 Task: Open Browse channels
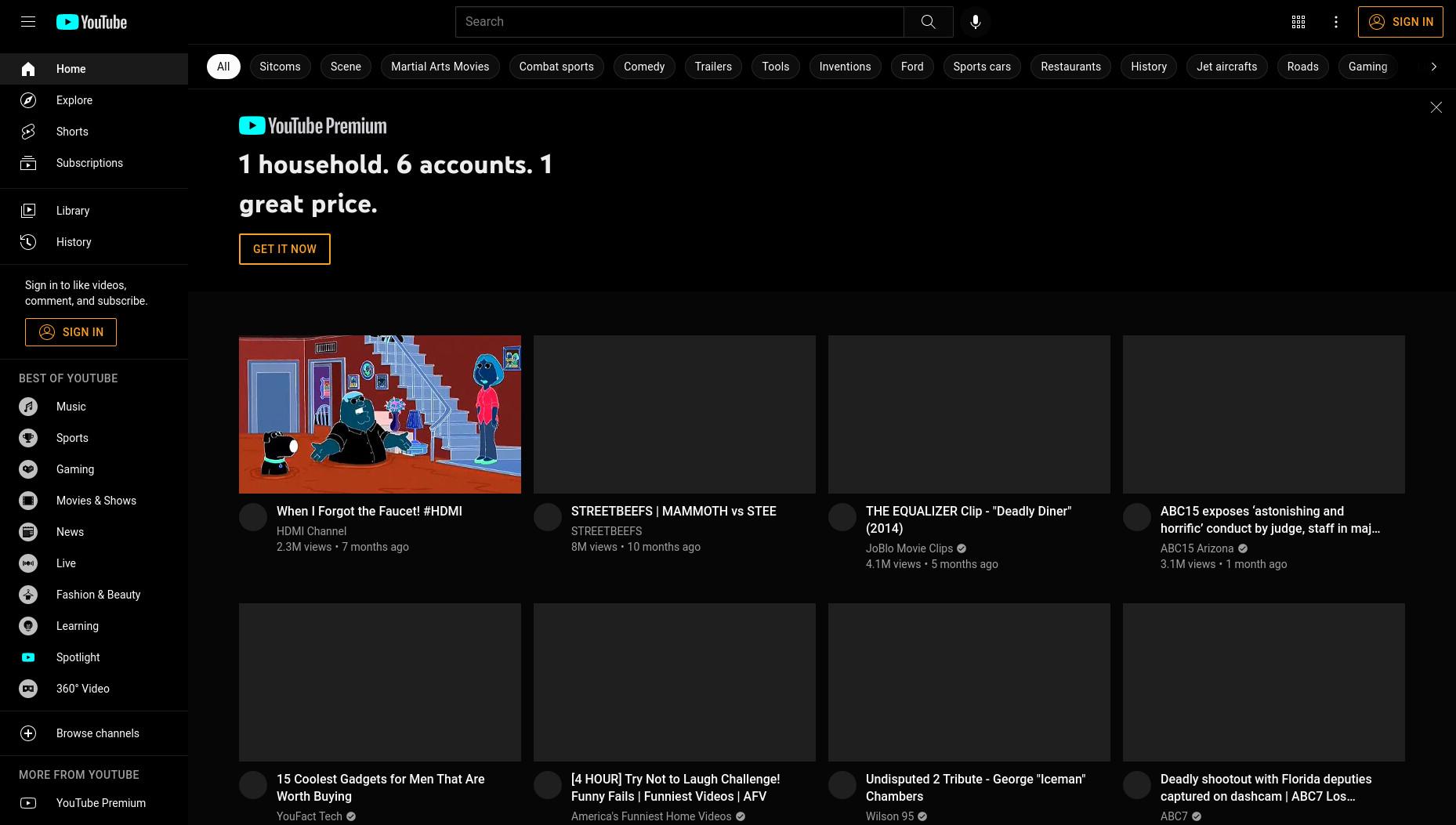94,733
